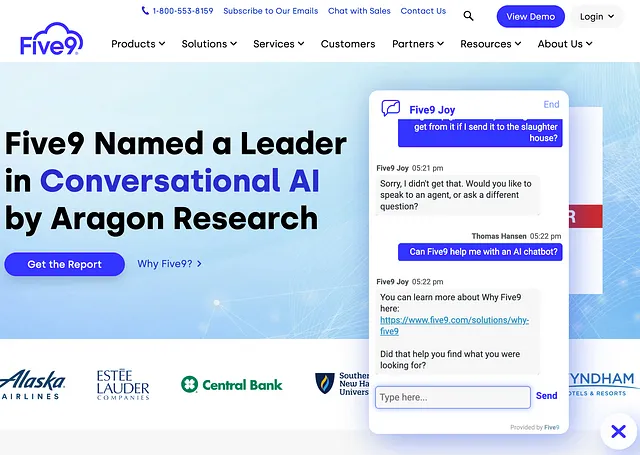Screen dimensions: 640x455
Task: Expand the Solutions menu
Action: point(209,44)
